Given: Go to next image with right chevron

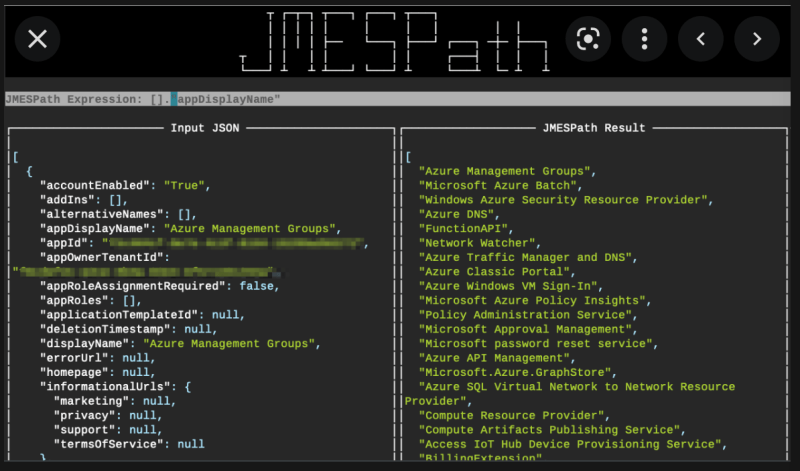Looking at the screenshot, I should (757, 39).
